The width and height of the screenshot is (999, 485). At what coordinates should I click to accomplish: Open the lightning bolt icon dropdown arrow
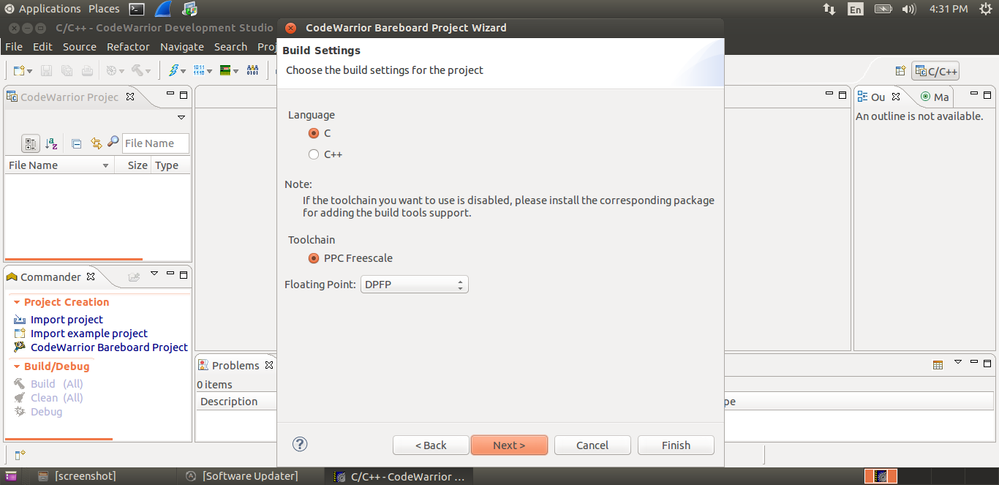coord(183,71)
